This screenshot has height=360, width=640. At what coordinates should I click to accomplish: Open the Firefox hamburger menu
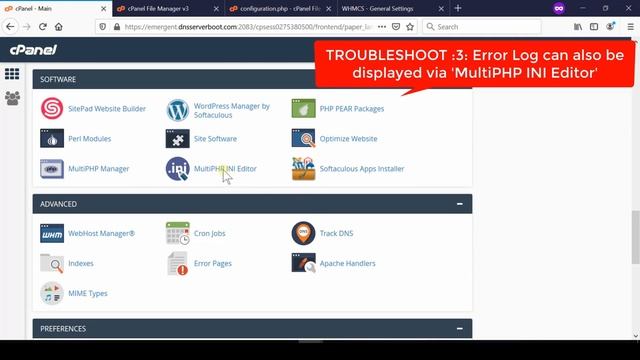tap(631, 27)
